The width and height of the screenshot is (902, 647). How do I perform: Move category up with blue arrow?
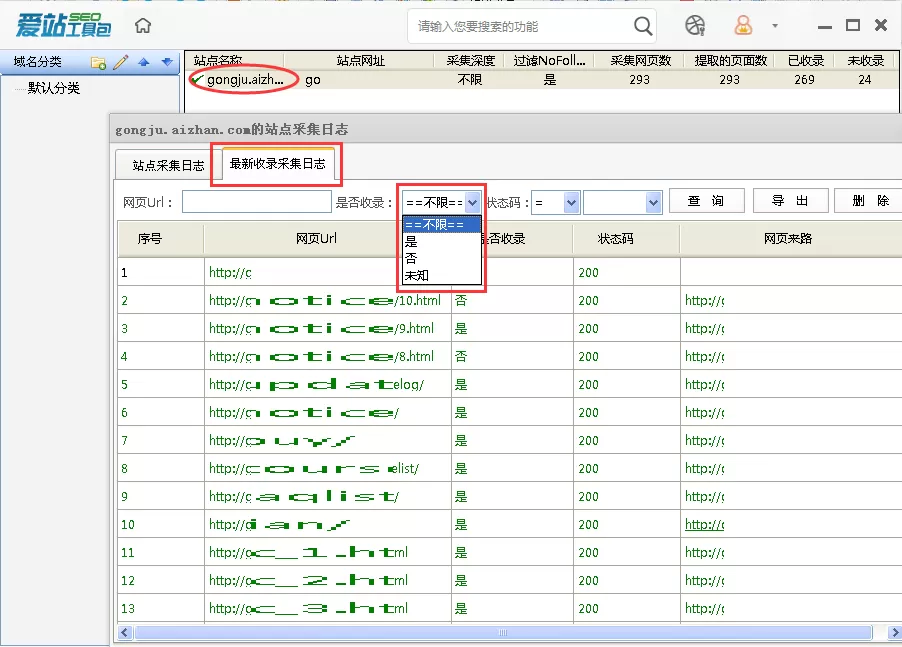pos(144,62)
